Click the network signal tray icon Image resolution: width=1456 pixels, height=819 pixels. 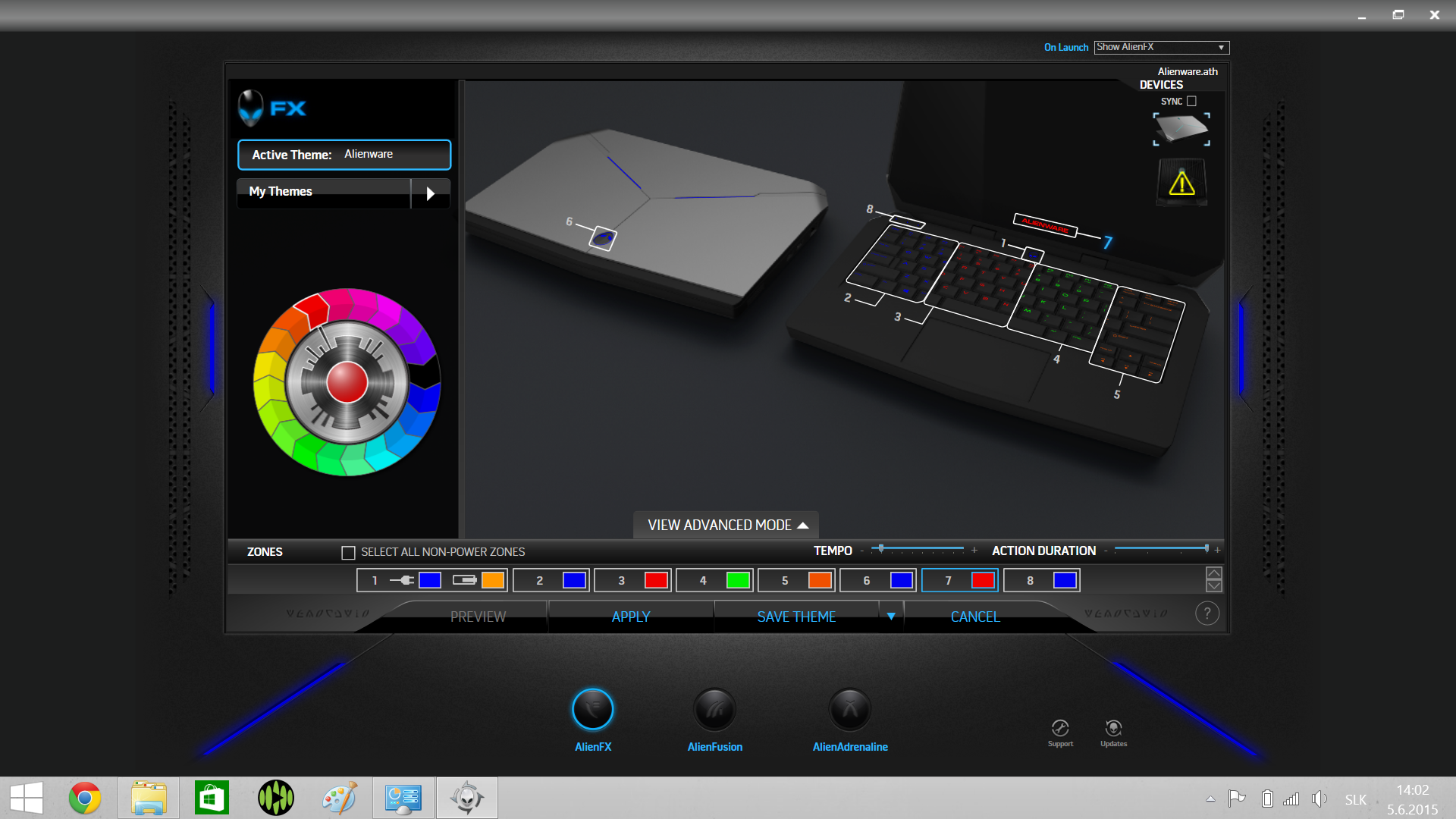(1291, 799)
